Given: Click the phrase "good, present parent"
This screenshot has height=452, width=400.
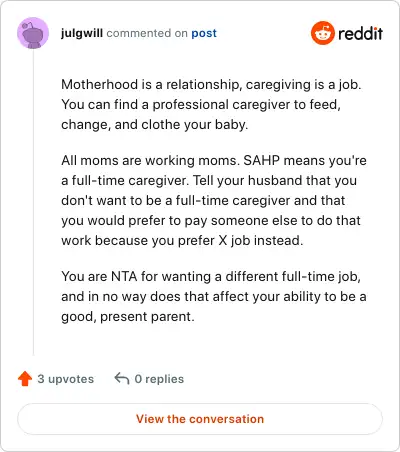Looking at the screenshot, I should coord(127,317).
